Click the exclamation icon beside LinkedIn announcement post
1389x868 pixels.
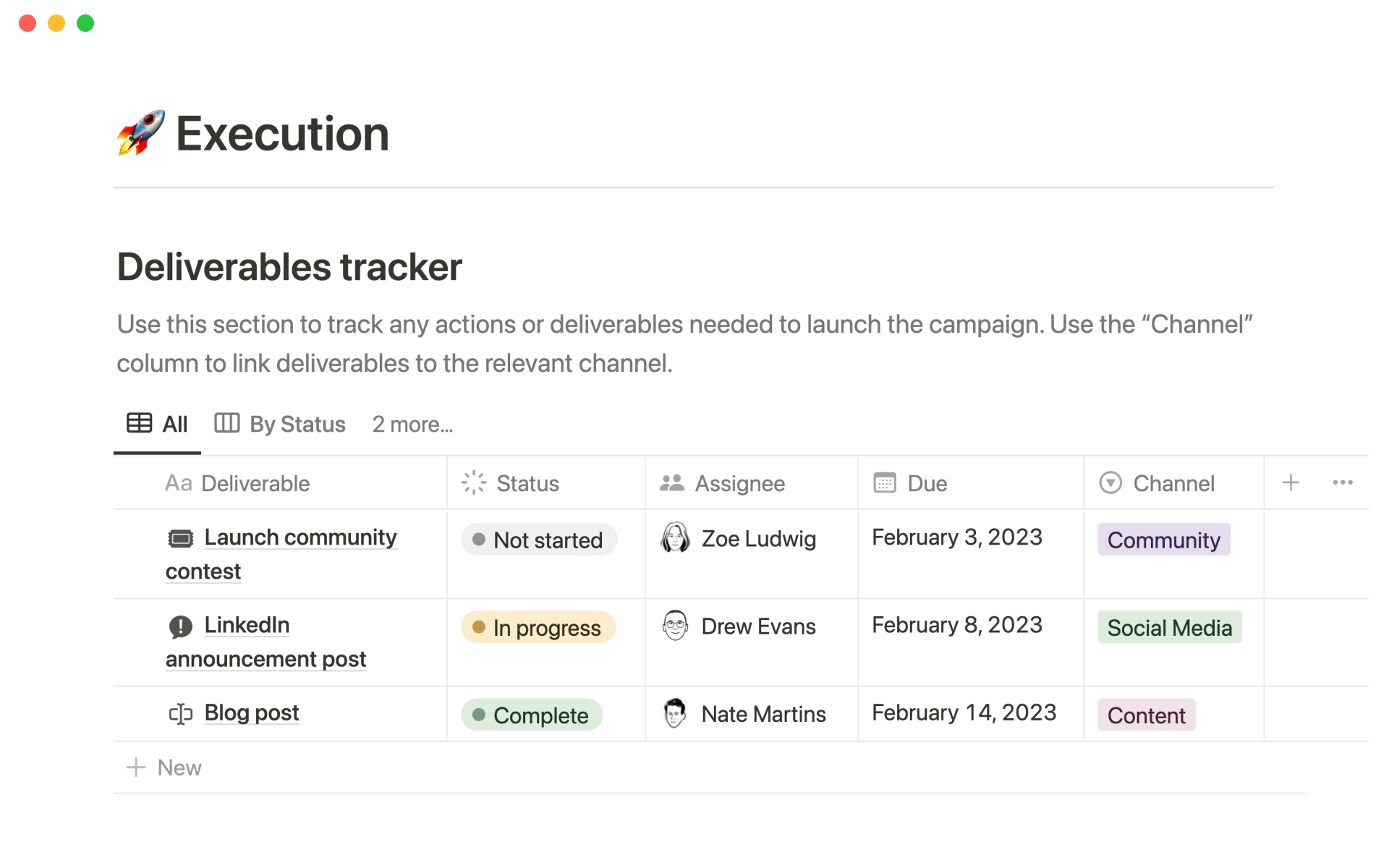pyautogui.click(x=180, y=626)
